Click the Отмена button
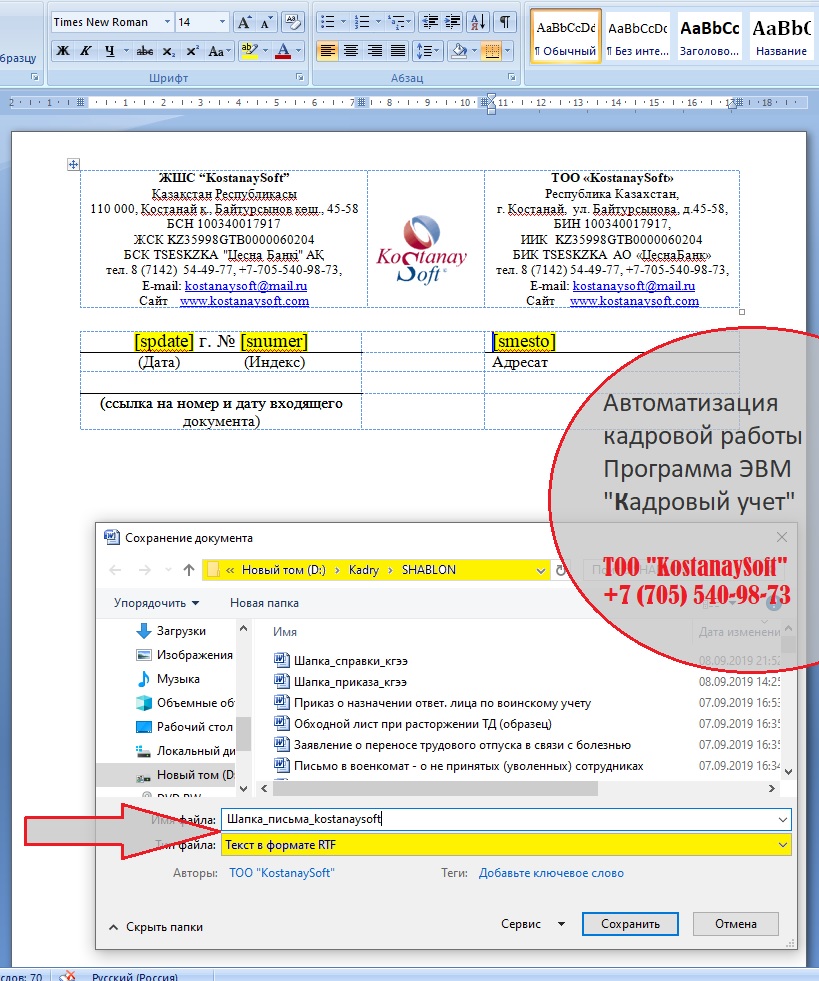 pyautogui.click(x=736, y=924)
